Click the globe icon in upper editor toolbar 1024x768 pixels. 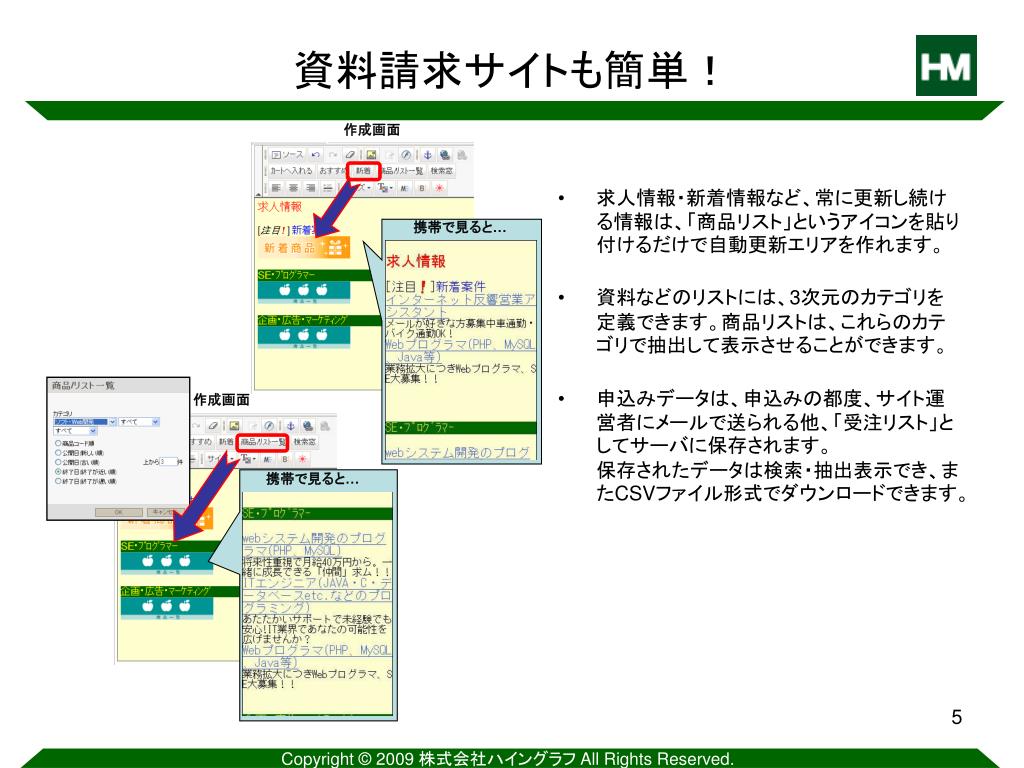445,155
